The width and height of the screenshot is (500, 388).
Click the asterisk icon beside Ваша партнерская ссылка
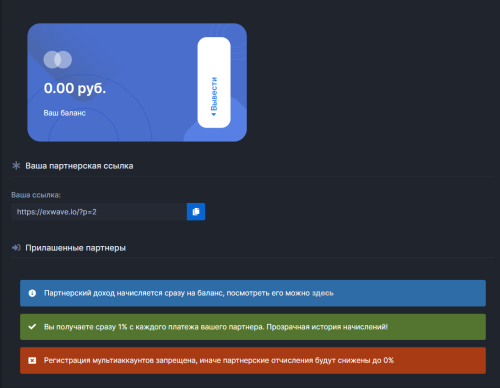coord(16,165)
